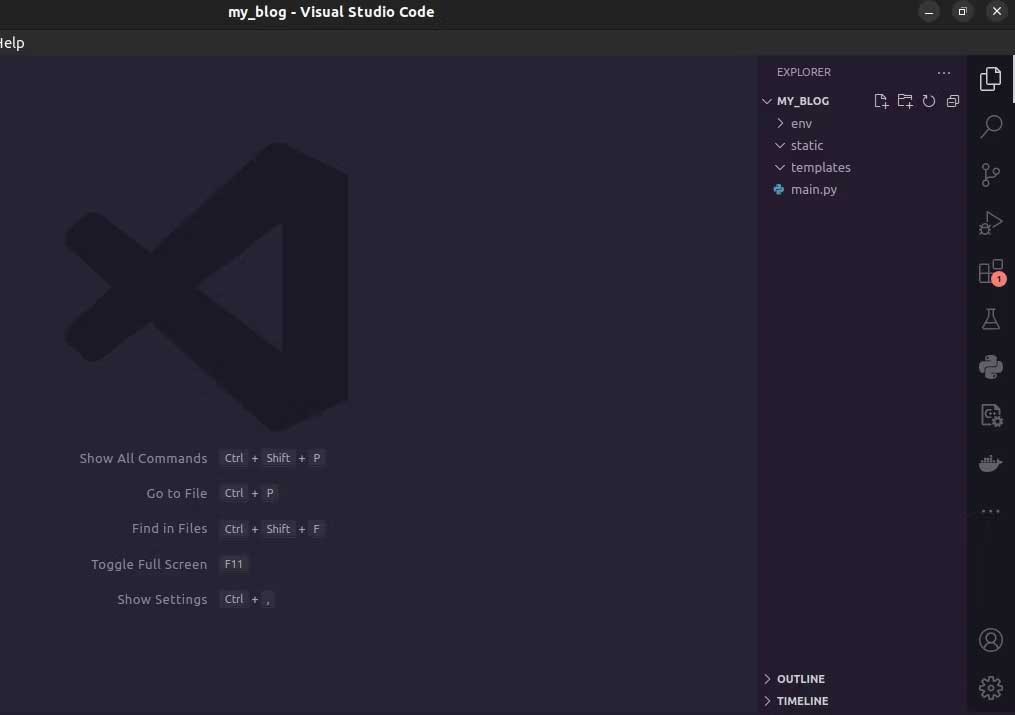1015x715 pixels.
Task: Open the Explorer views More Actions menu
Action: coord(943,72)
